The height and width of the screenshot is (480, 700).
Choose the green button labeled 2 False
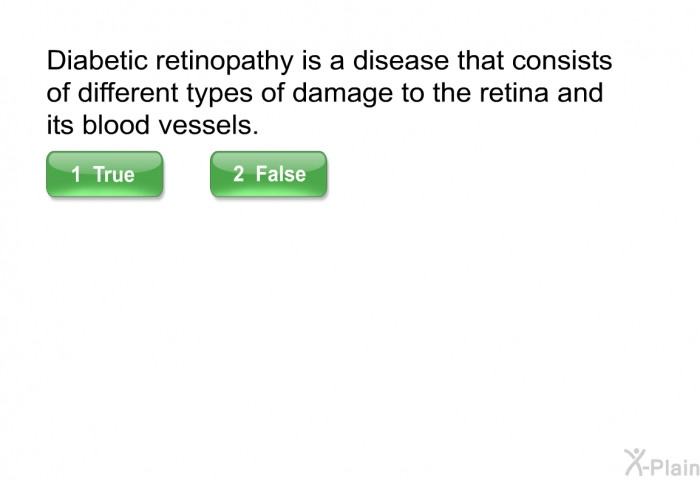click(x=268, y=174)
